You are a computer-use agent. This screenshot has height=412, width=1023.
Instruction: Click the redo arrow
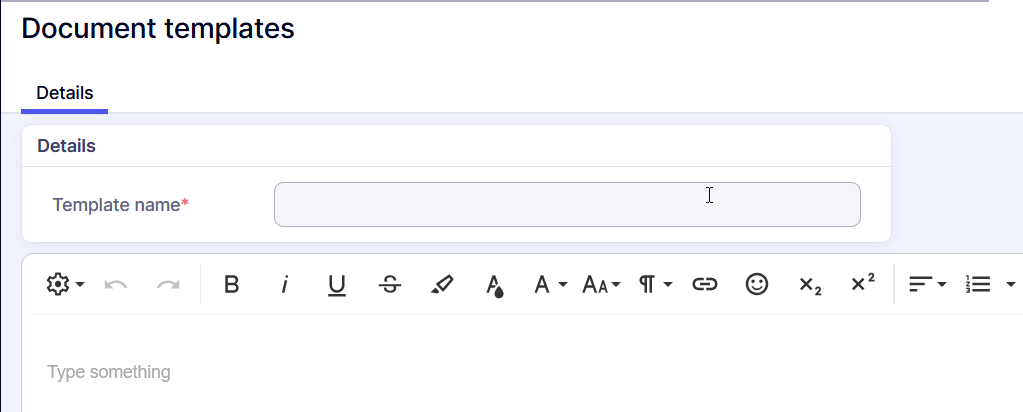click(x=168, y=285)
